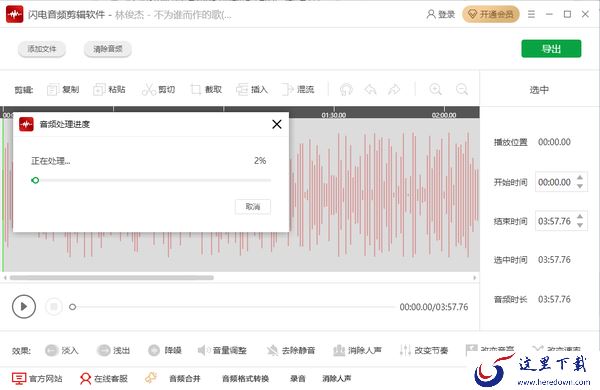Click the 2% progress percentage text

(260, 161)
